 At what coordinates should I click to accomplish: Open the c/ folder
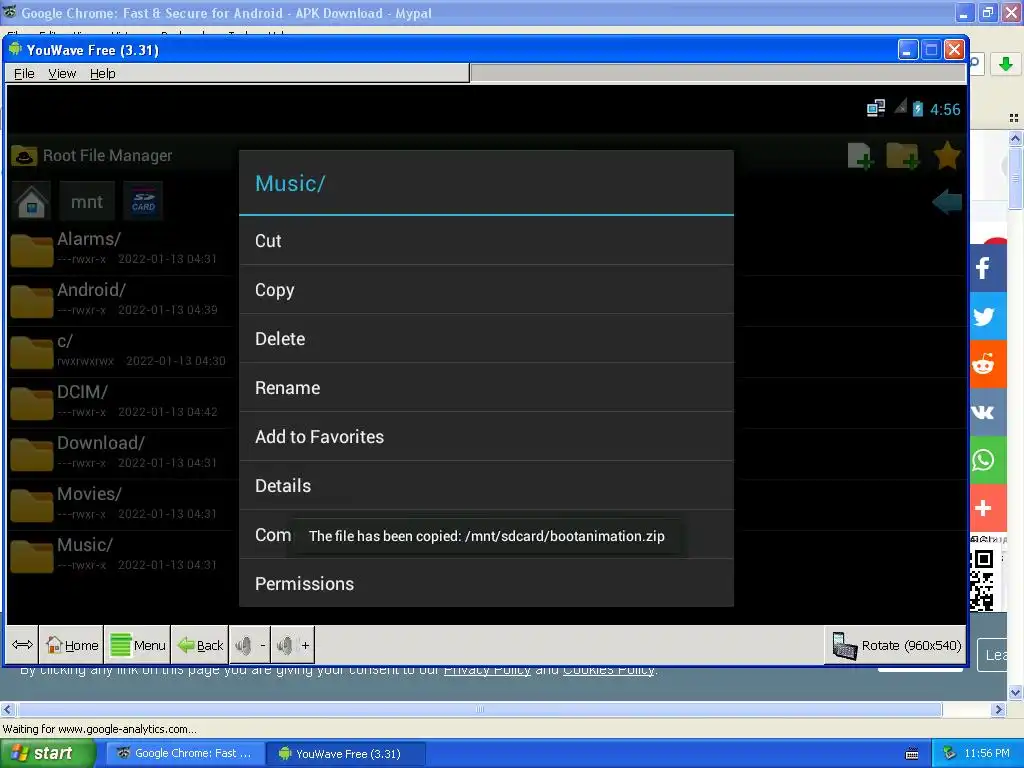[121, 351]
